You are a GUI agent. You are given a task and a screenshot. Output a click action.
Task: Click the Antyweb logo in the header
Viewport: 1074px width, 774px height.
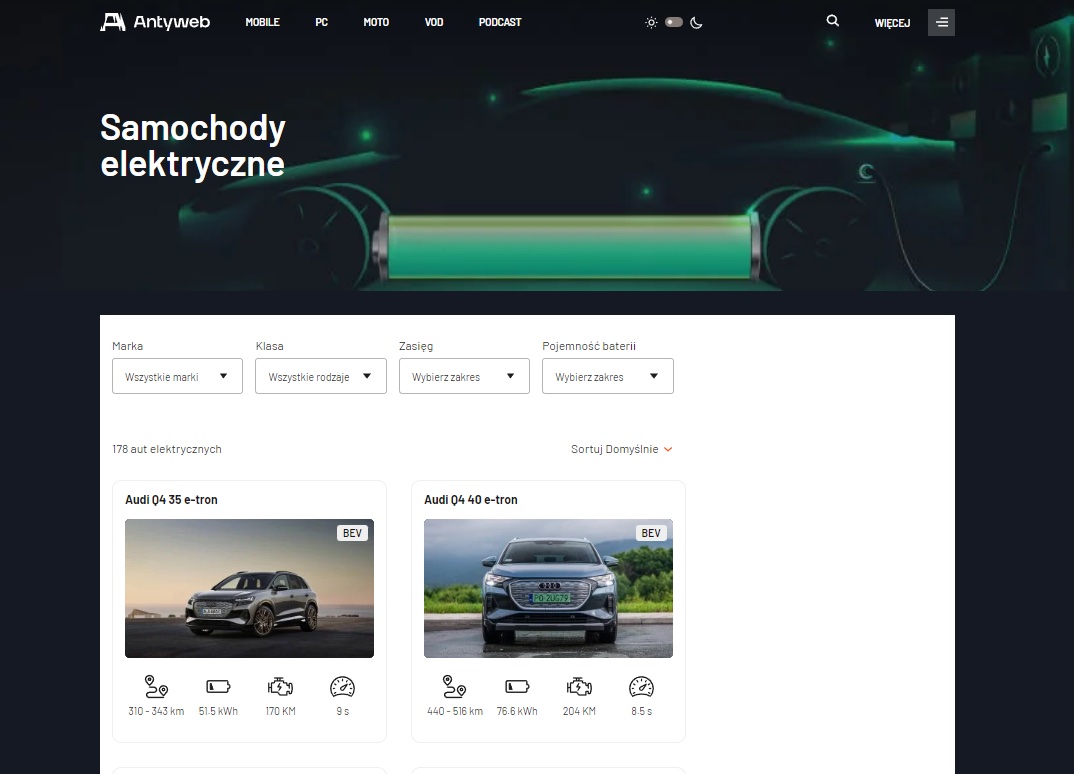155,22
